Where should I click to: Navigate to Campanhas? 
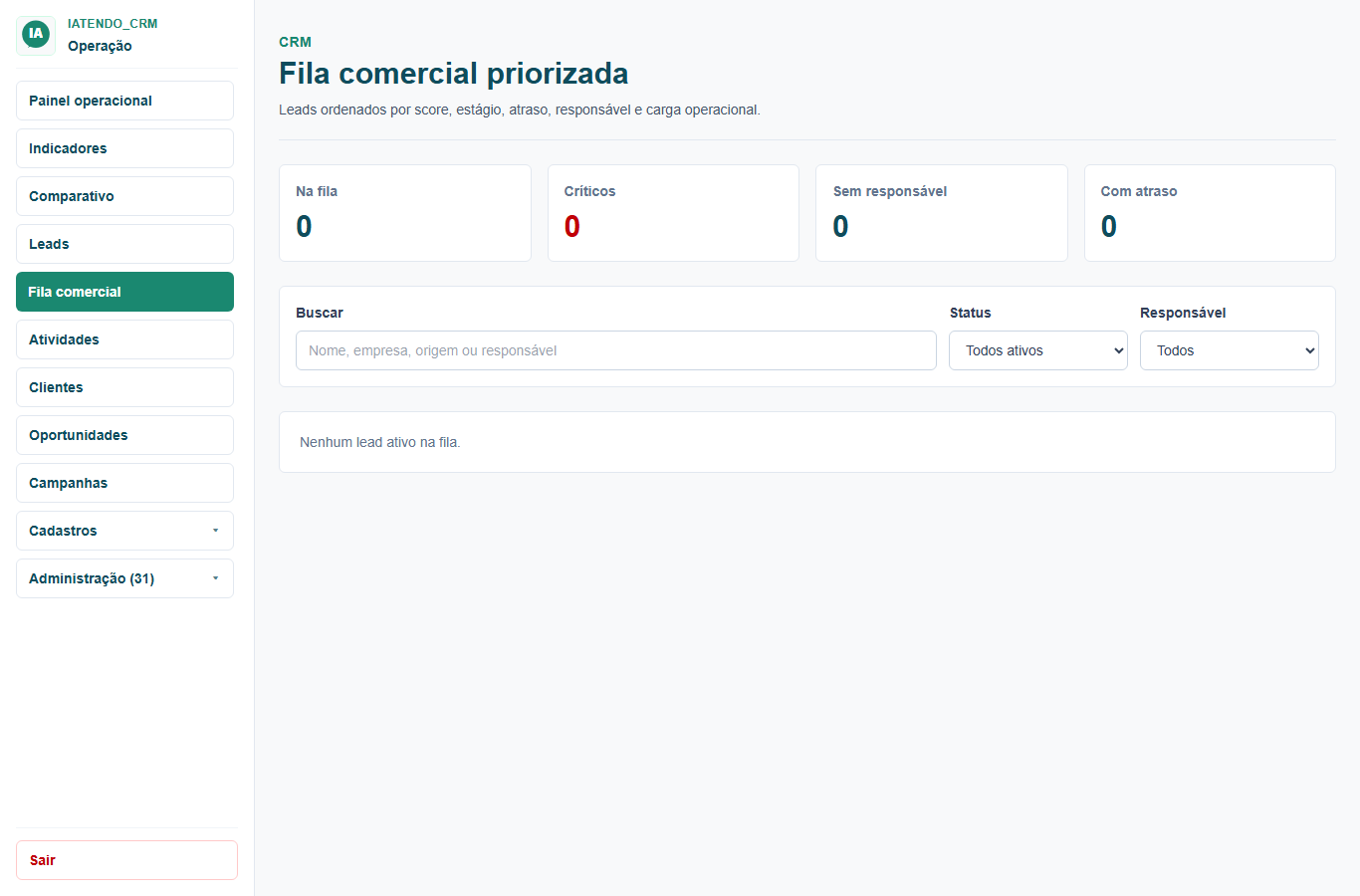[124, 483]
